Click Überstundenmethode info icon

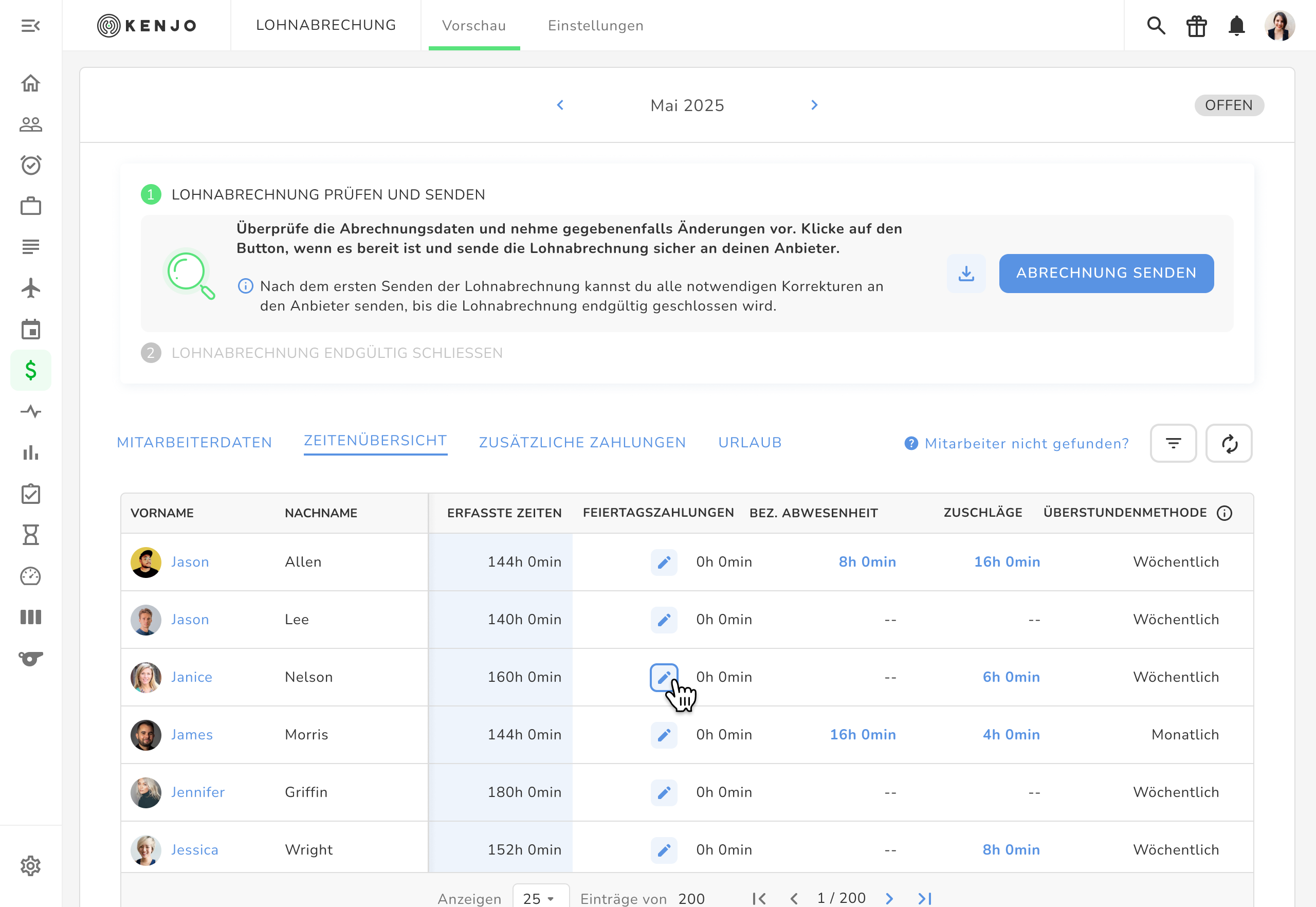(x=1224, y=513)
